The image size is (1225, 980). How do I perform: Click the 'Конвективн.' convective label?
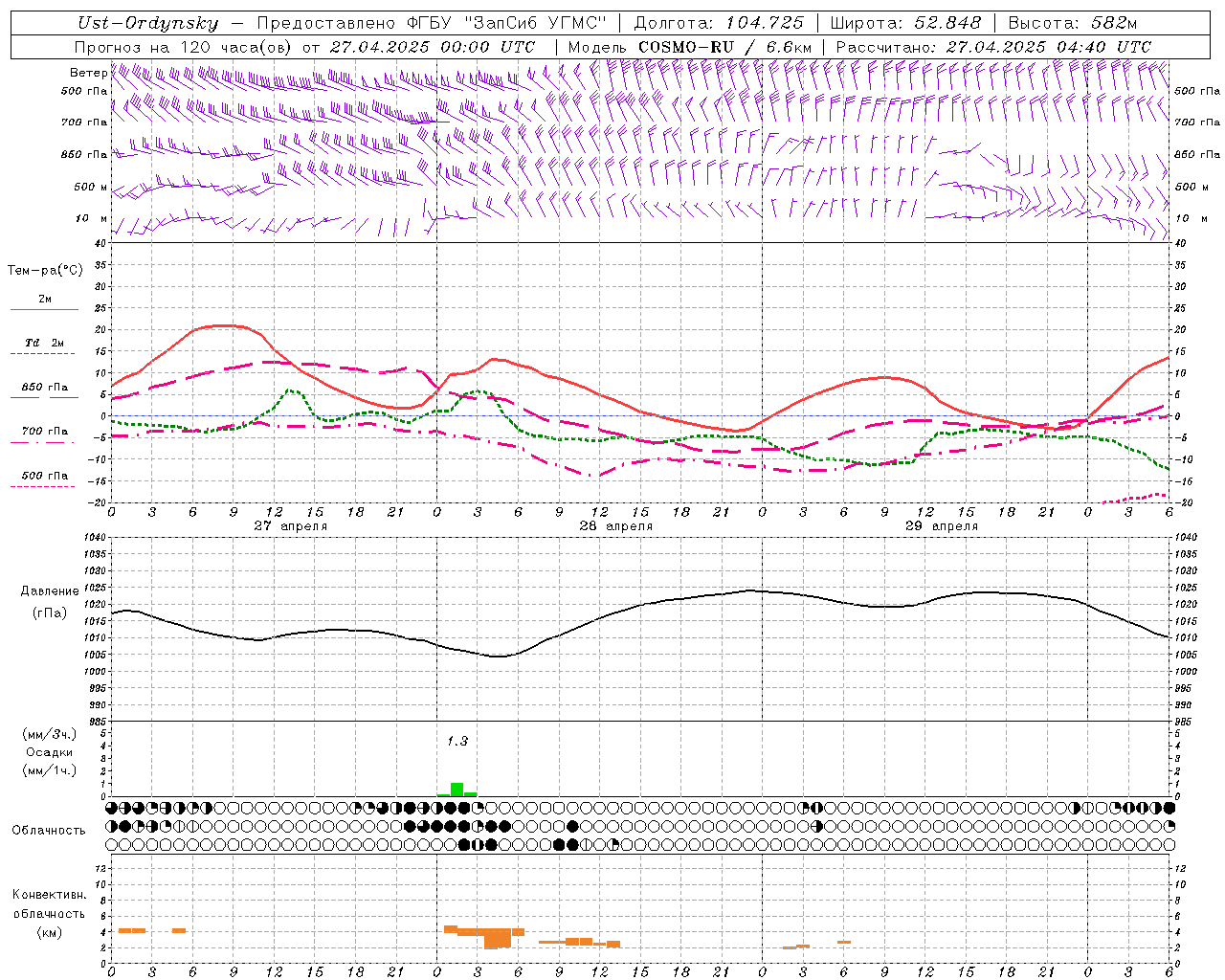(x=50, y=895)
